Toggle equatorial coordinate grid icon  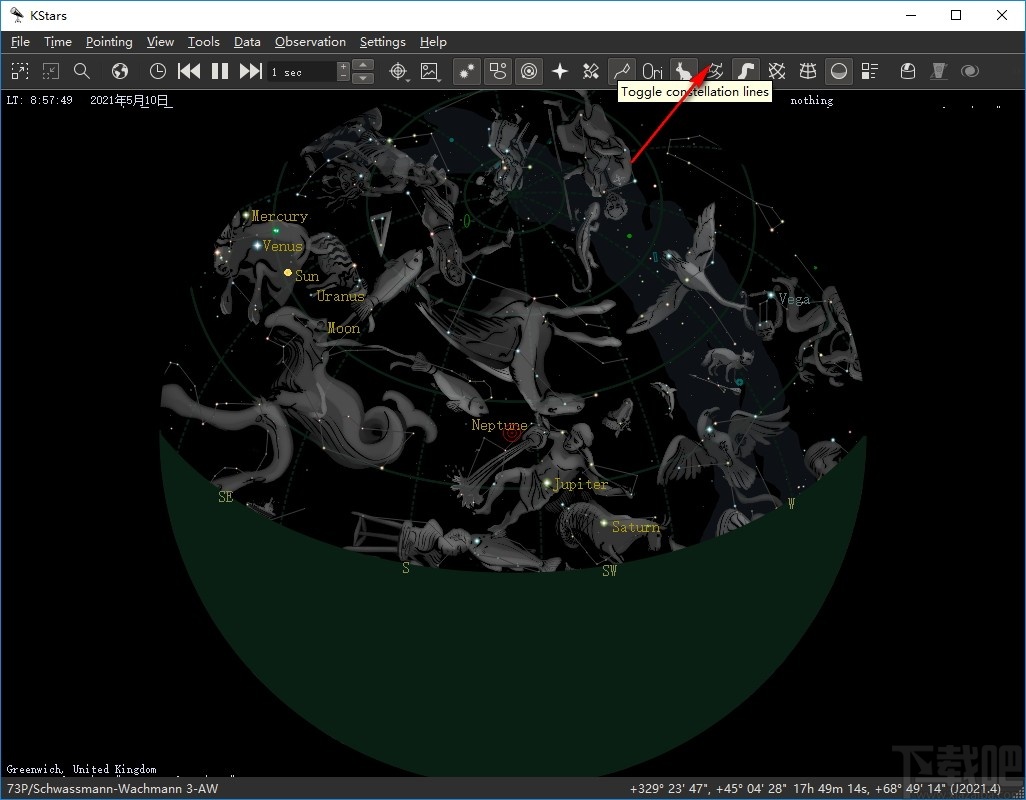coord(777,71)
